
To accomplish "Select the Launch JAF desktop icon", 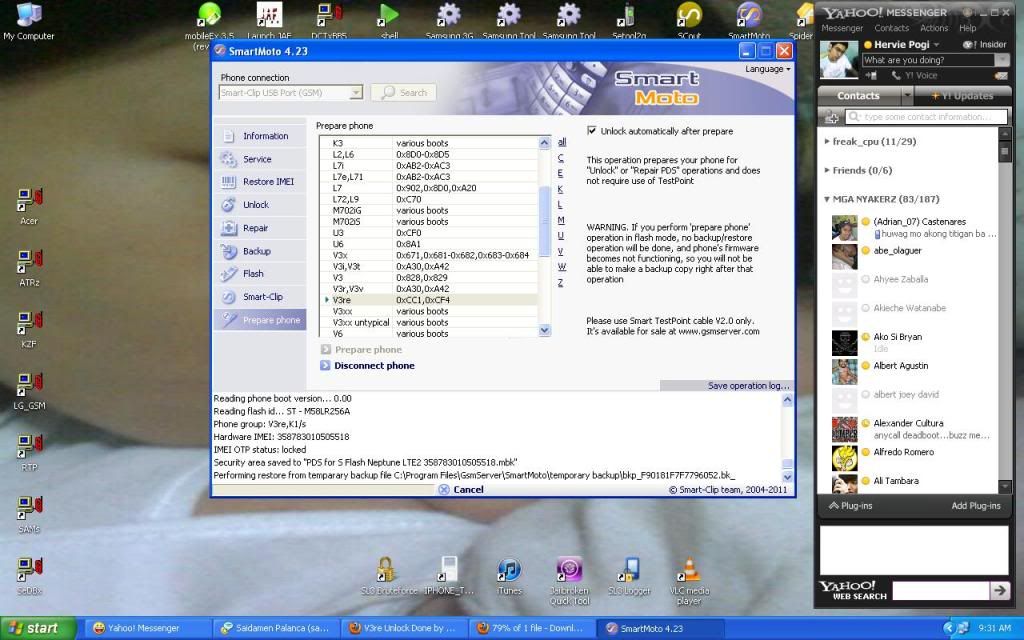I will tap(269, 15).
